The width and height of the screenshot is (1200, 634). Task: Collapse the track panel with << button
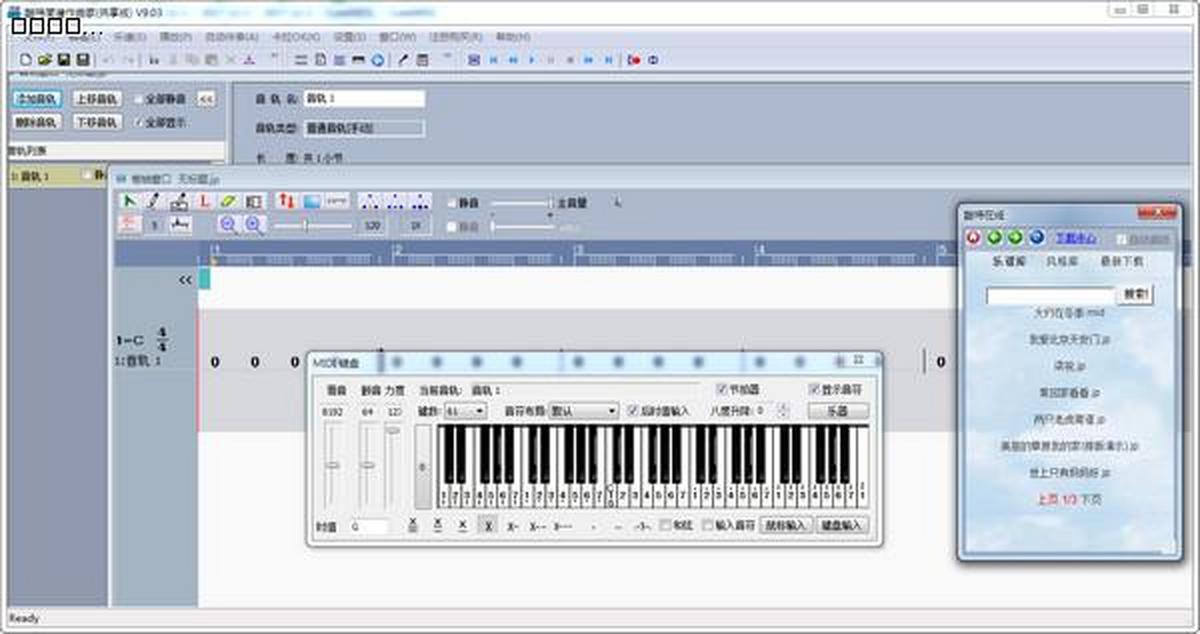(206, 99)
